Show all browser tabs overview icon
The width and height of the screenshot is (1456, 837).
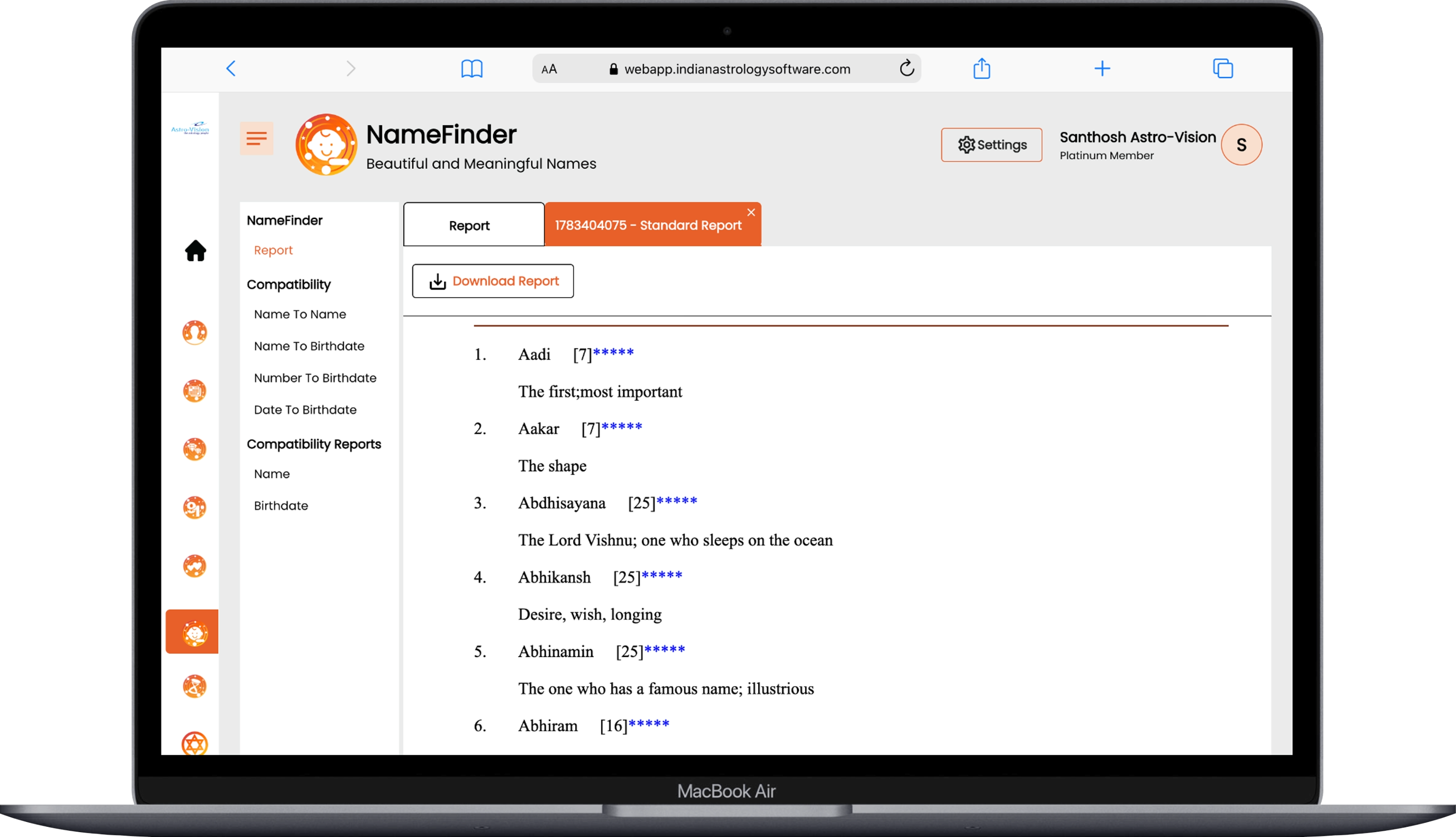[1223, 68]
